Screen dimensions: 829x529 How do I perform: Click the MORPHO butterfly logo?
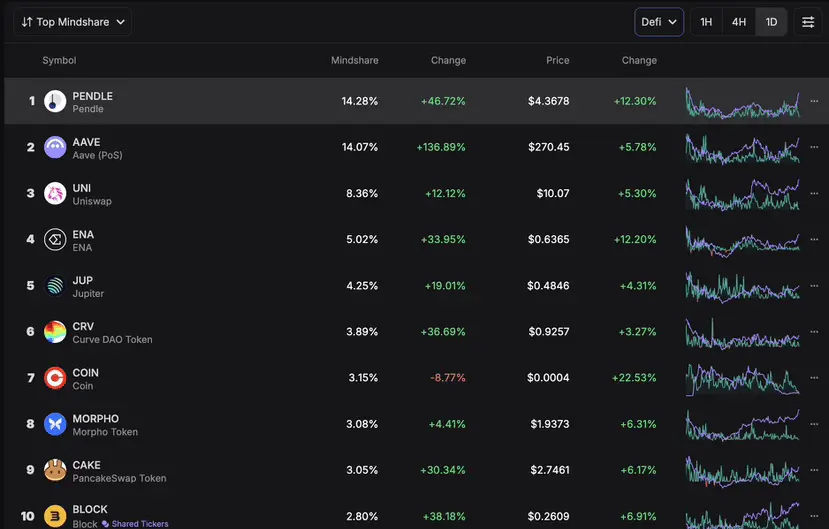coord(55,424)
